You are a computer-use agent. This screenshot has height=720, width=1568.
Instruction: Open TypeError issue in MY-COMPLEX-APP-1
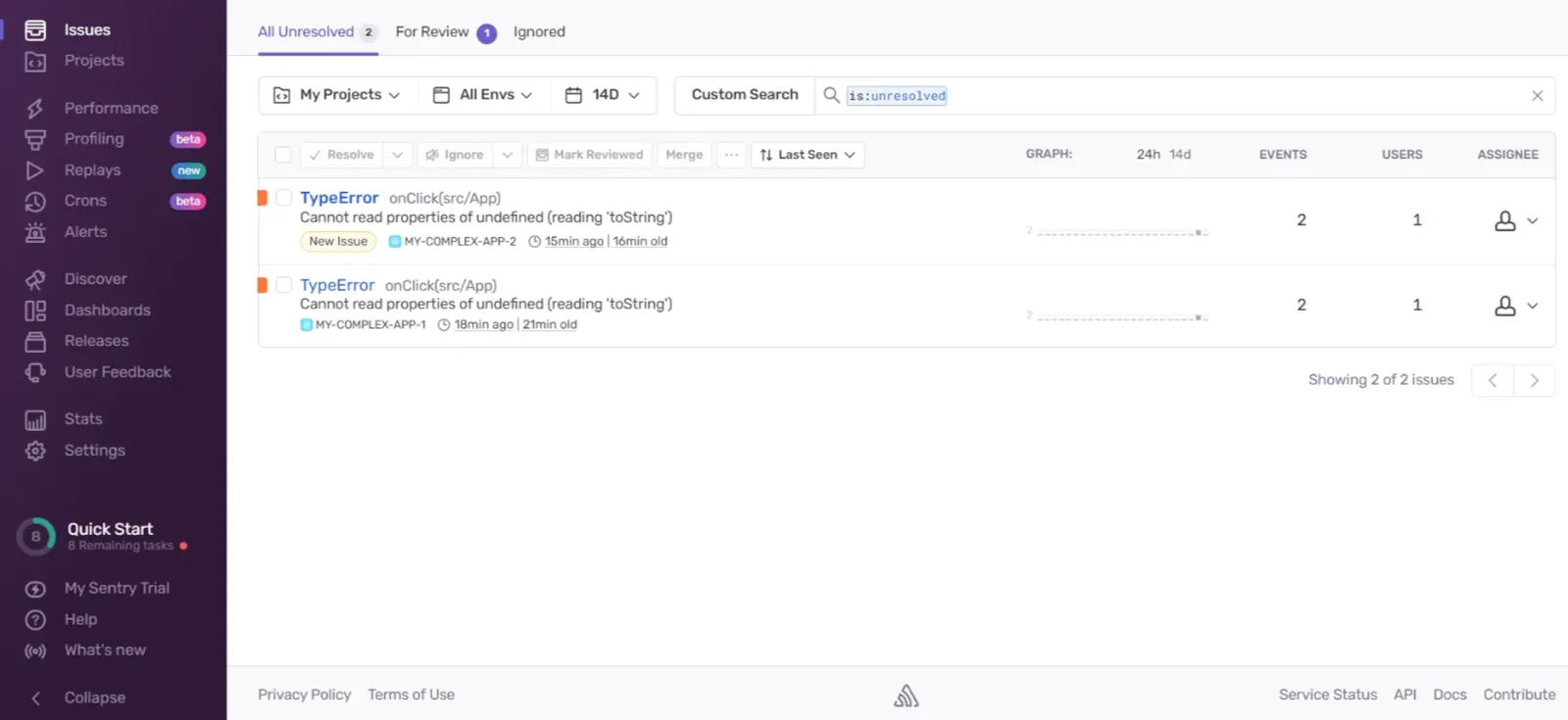click(337, 285)
